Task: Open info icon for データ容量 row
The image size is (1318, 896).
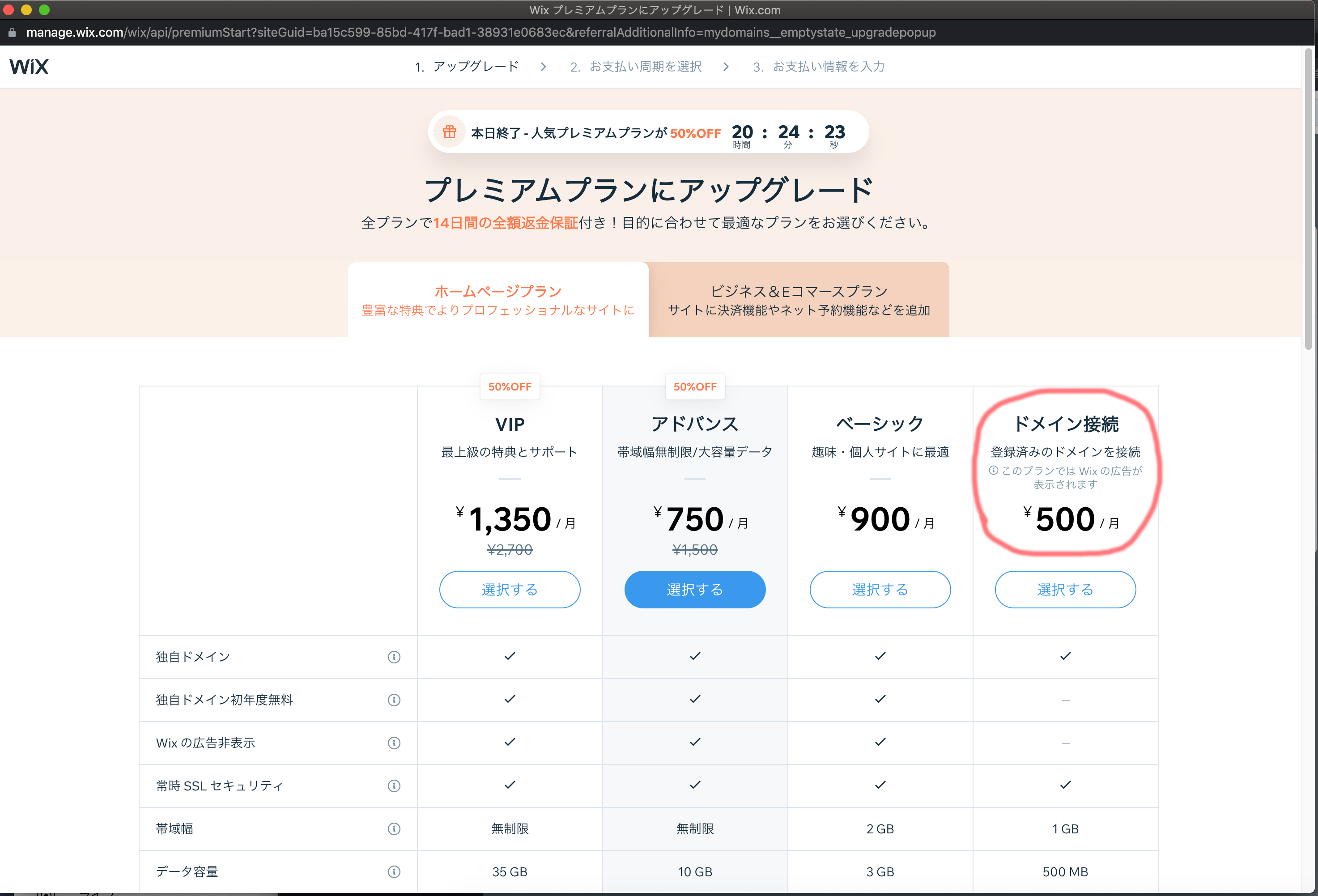Action: (394, 871)
